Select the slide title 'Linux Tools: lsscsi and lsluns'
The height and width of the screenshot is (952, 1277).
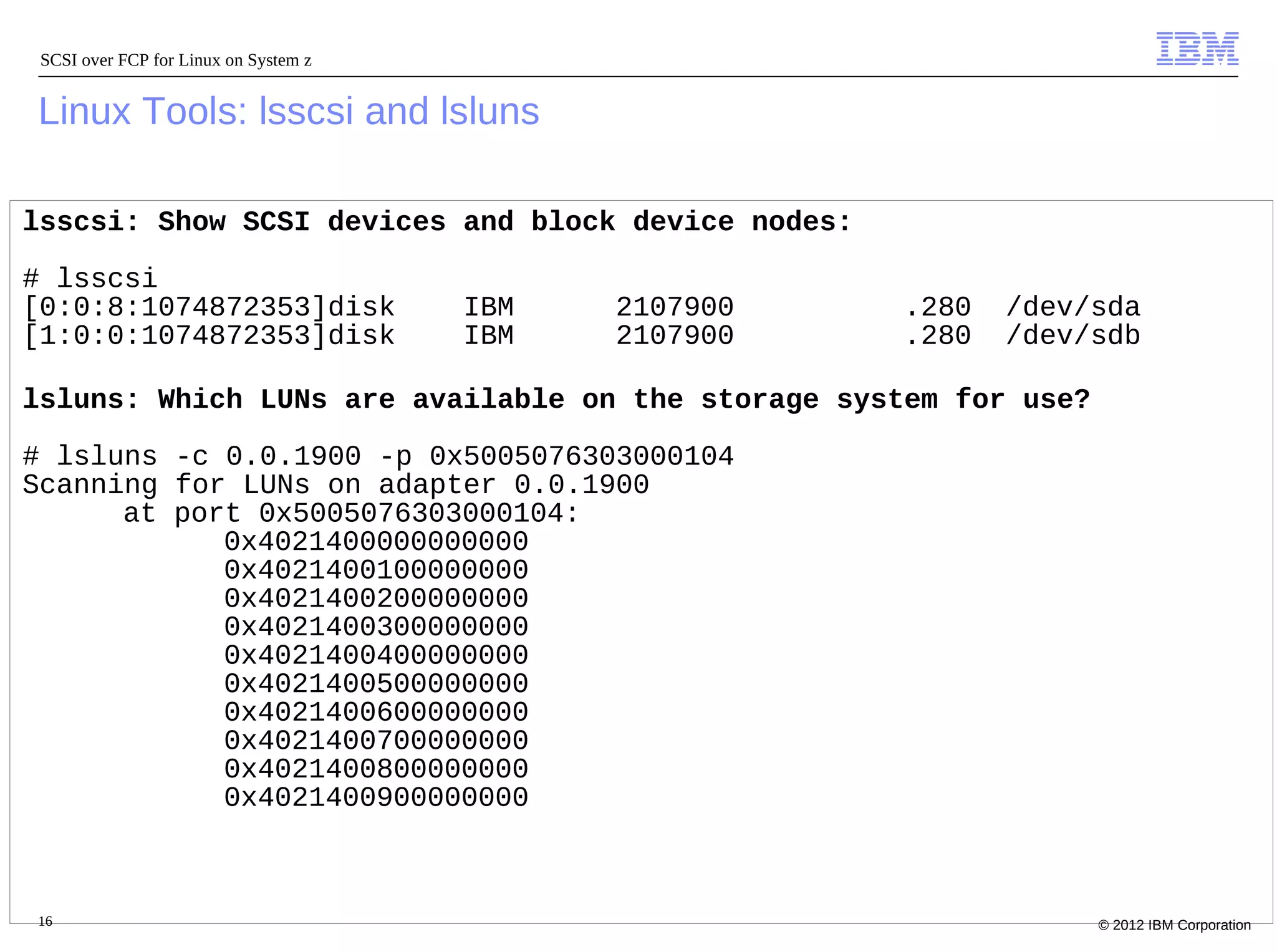tap(289, 112)
